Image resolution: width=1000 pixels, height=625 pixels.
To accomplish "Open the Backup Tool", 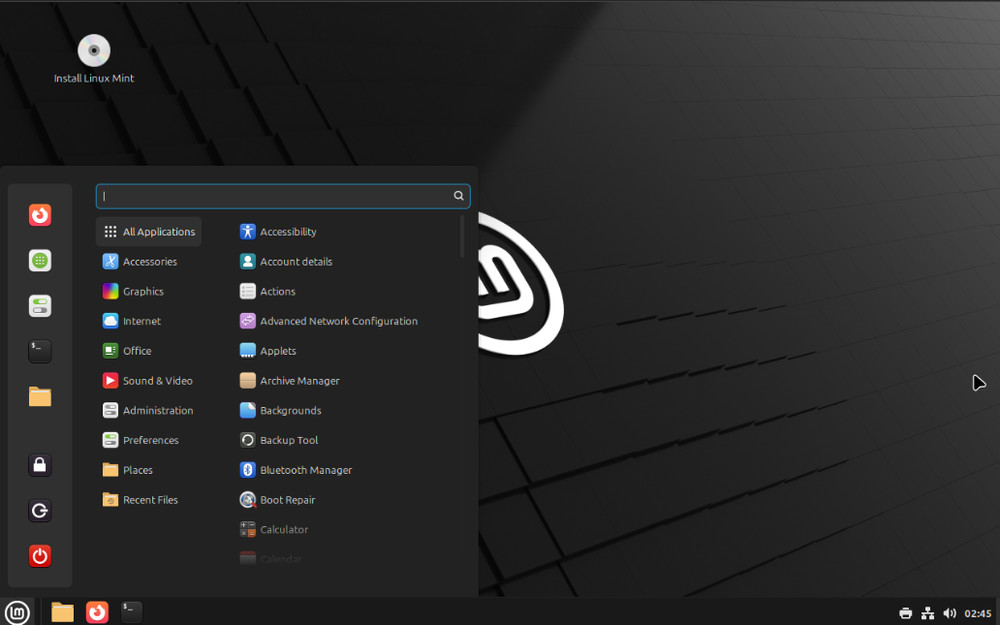I will pos(287,440).
